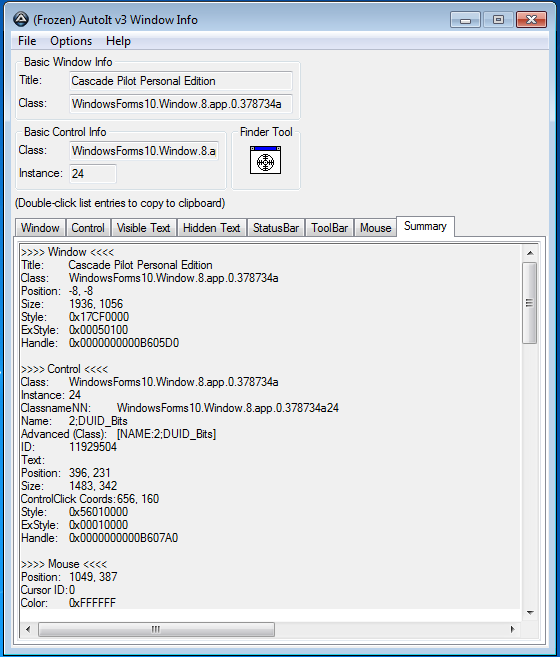The width and height of the screenshot is (560, 657).
Task: Click the Finder Tool crosshair icon
Action: point(265,160)
